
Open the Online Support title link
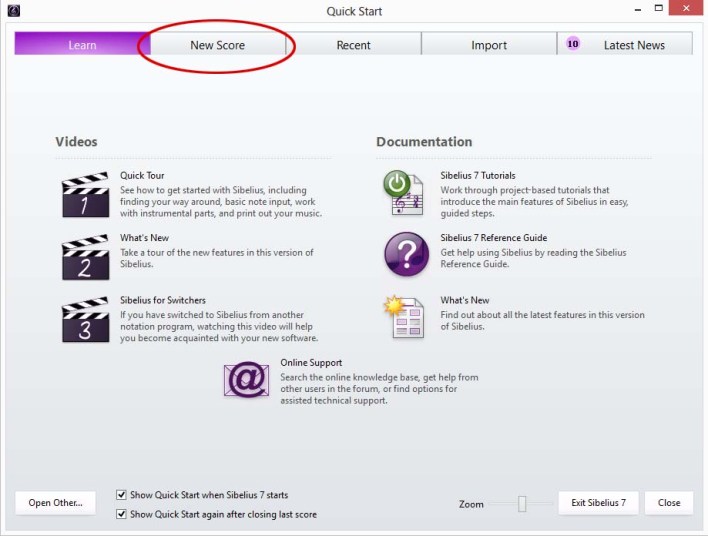point(311,363)
